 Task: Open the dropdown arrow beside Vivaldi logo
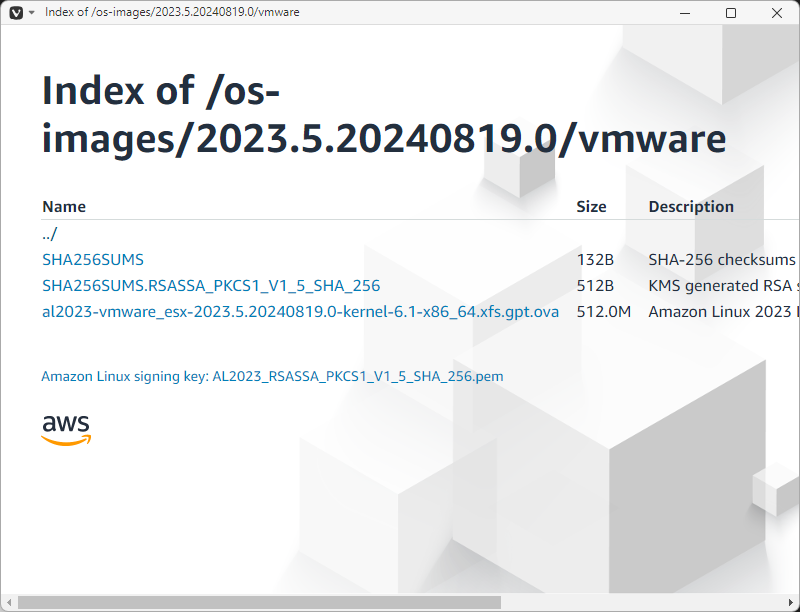(x=31, y=13)
